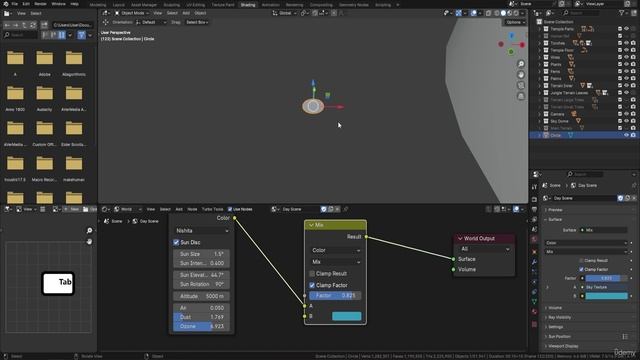Collapse the Mix node with its header arrow

coord(311,225)
